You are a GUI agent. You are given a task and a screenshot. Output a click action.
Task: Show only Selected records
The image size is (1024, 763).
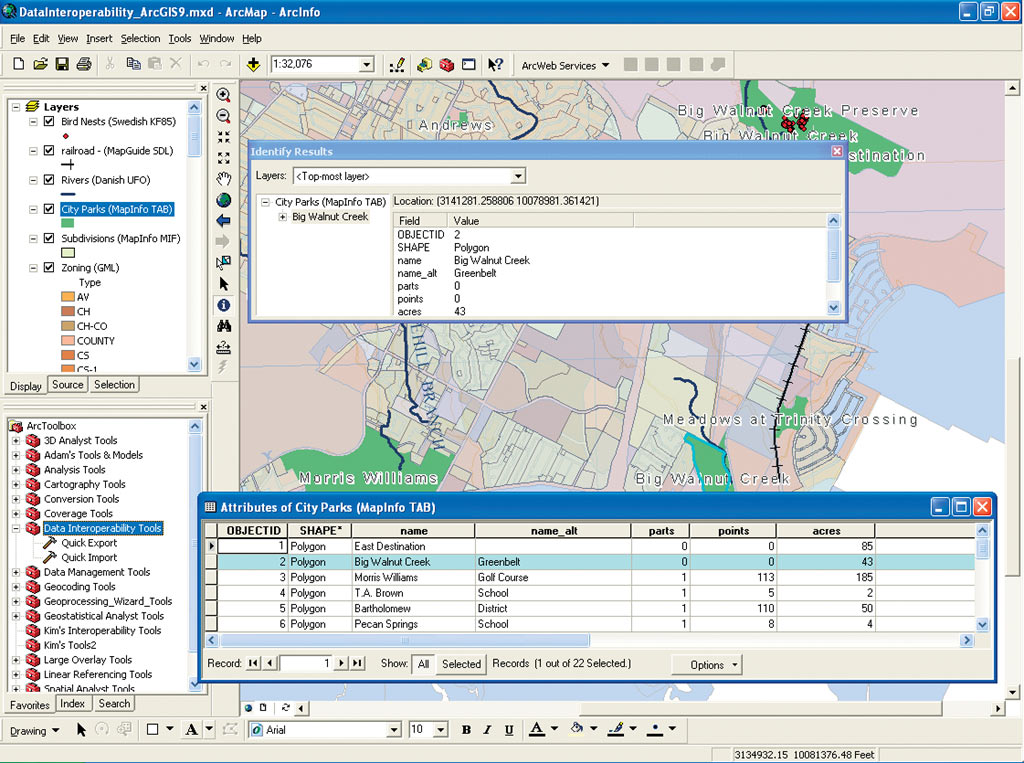pos(461,664)
